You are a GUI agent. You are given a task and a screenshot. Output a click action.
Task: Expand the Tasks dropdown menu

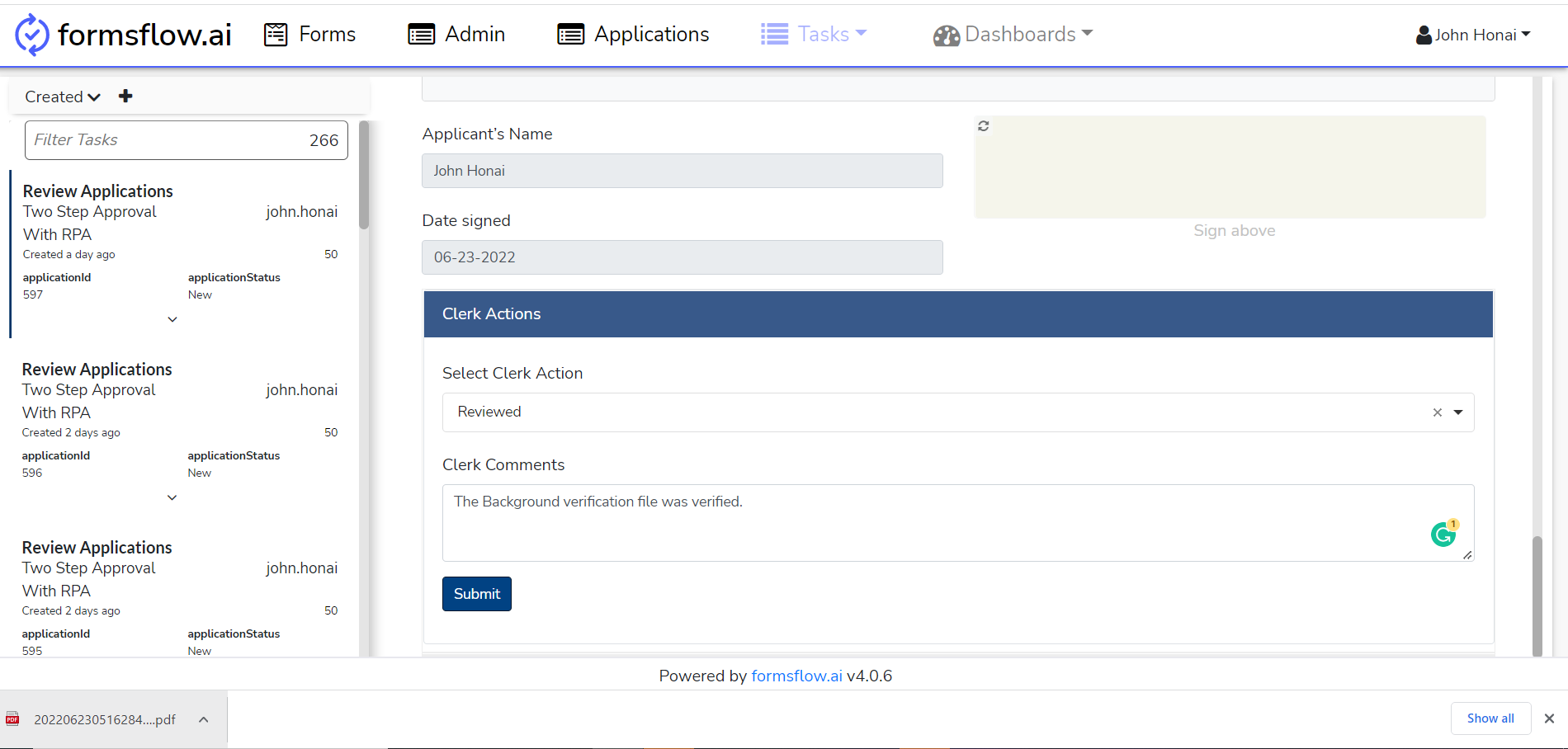pyautogui.click(x=814, y=35)
